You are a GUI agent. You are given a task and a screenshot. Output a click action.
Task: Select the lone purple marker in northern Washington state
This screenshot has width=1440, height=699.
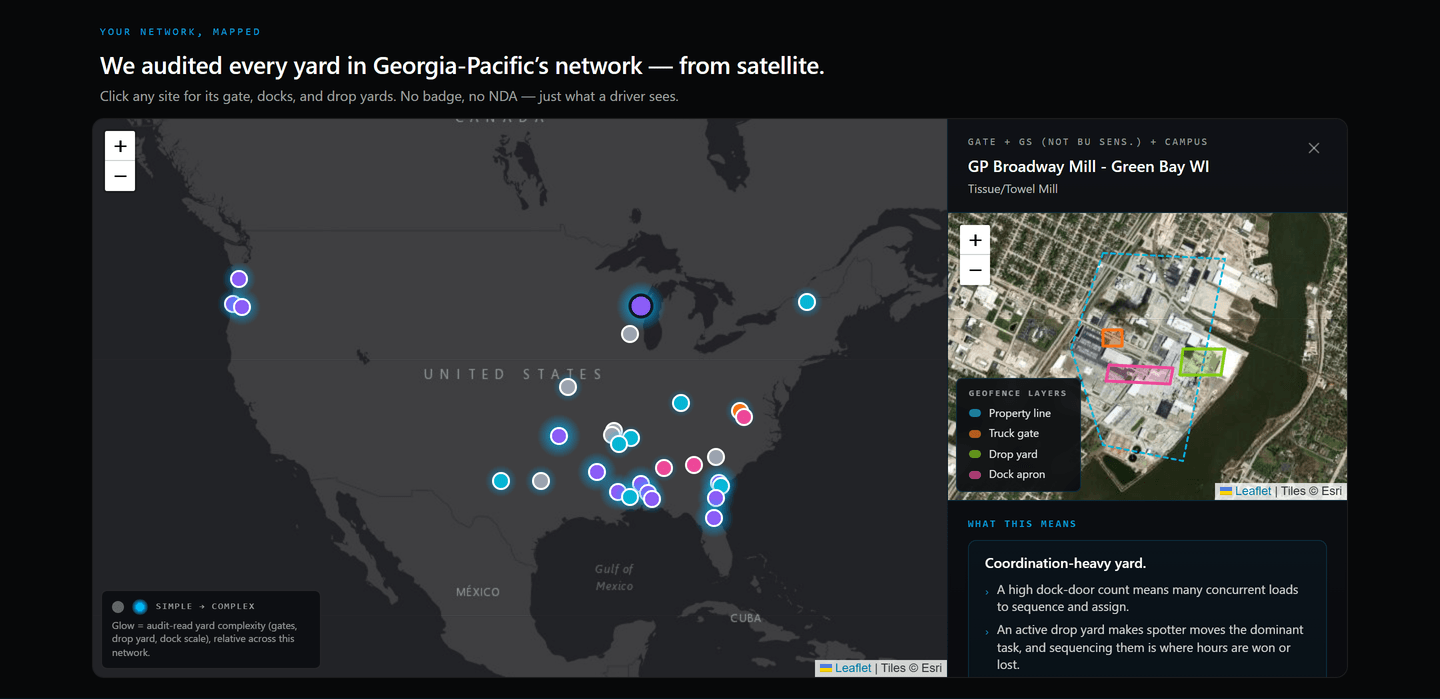[x=239, y=279]
